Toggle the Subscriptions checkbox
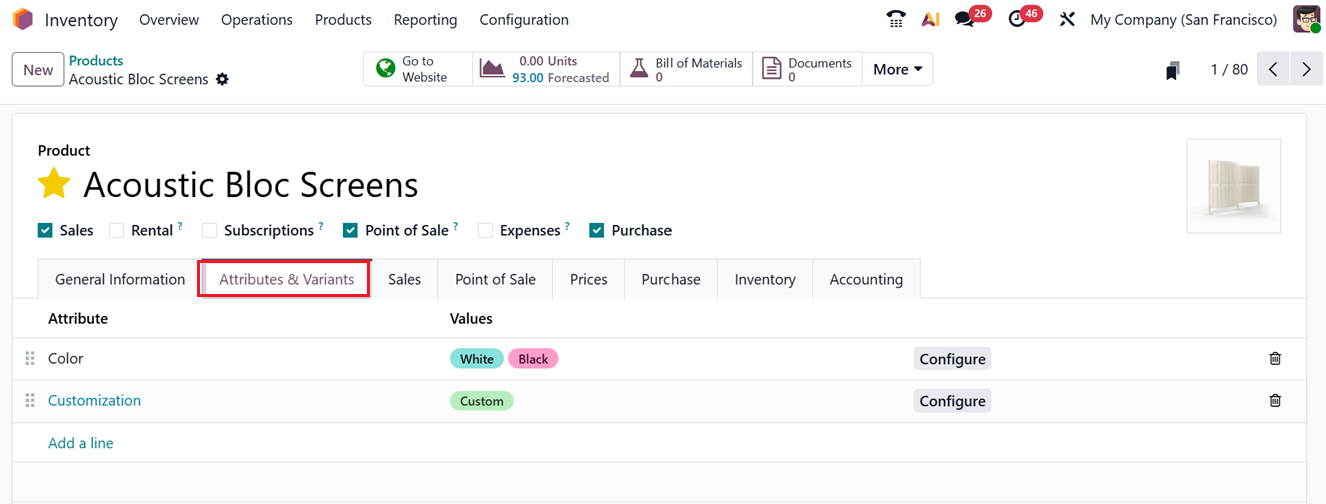The image size is (1326, 504). [x=209, y=230]
